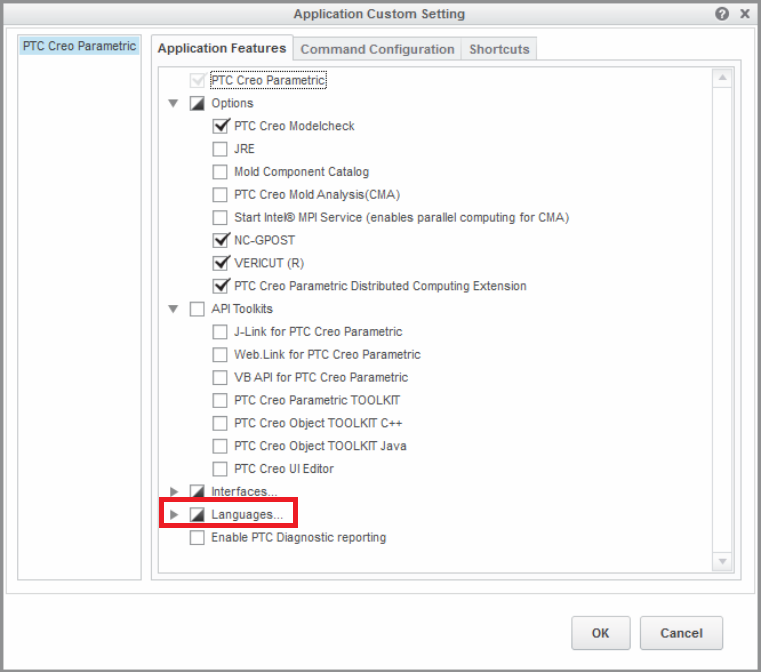Open the help question mark icon
Screen dimensions: 762x672
click(722, 14)
